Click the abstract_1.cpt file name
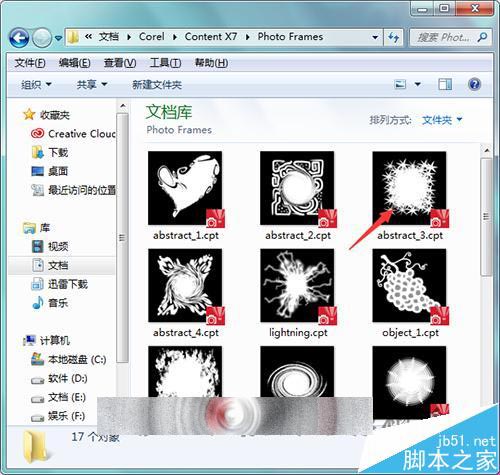This screenshot has height=475, width=500. tap(186, 235)
